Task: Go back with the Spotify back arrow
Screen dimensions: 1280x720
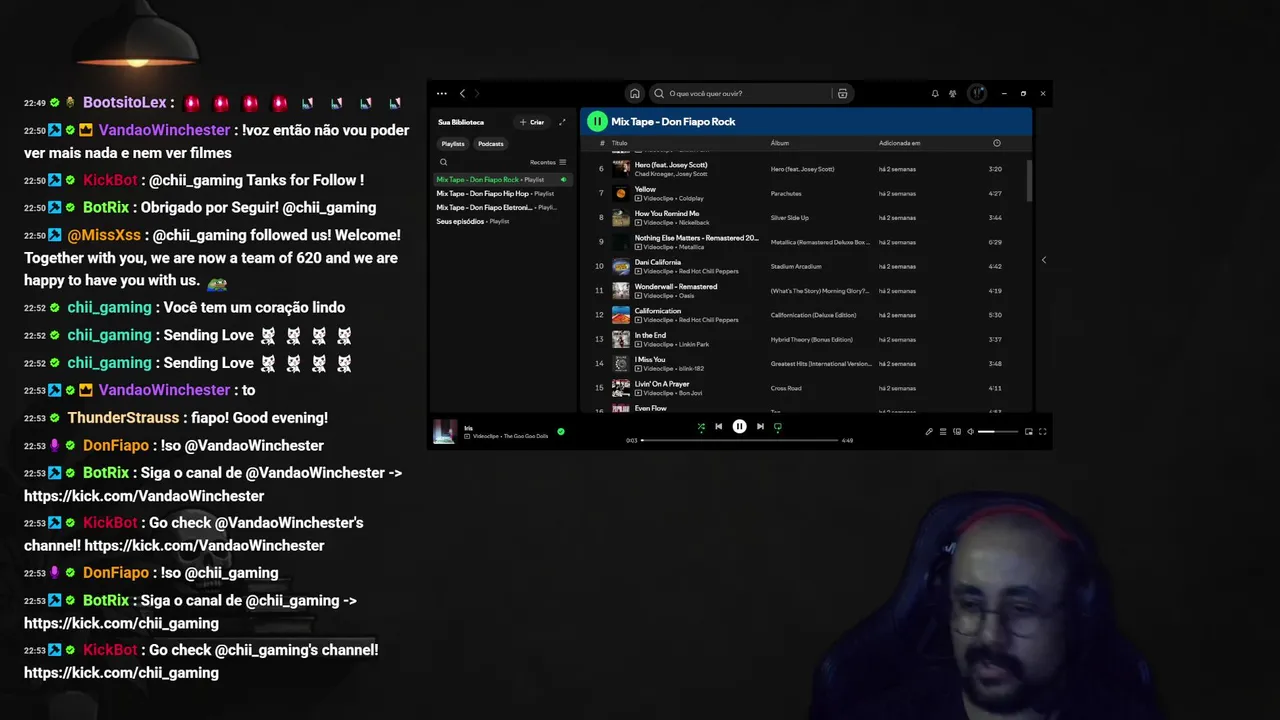Action: point(462,94)
